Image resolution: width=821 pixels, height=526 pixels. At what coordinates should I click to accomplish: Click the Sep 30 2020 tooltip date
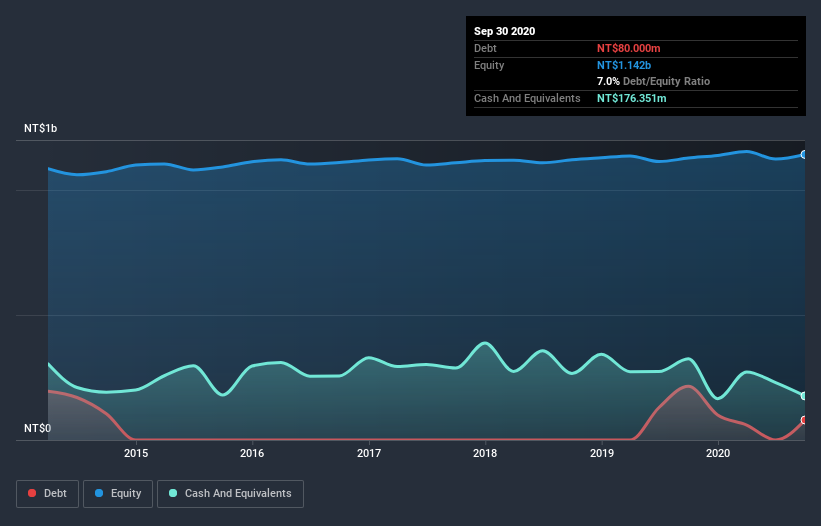505,31
